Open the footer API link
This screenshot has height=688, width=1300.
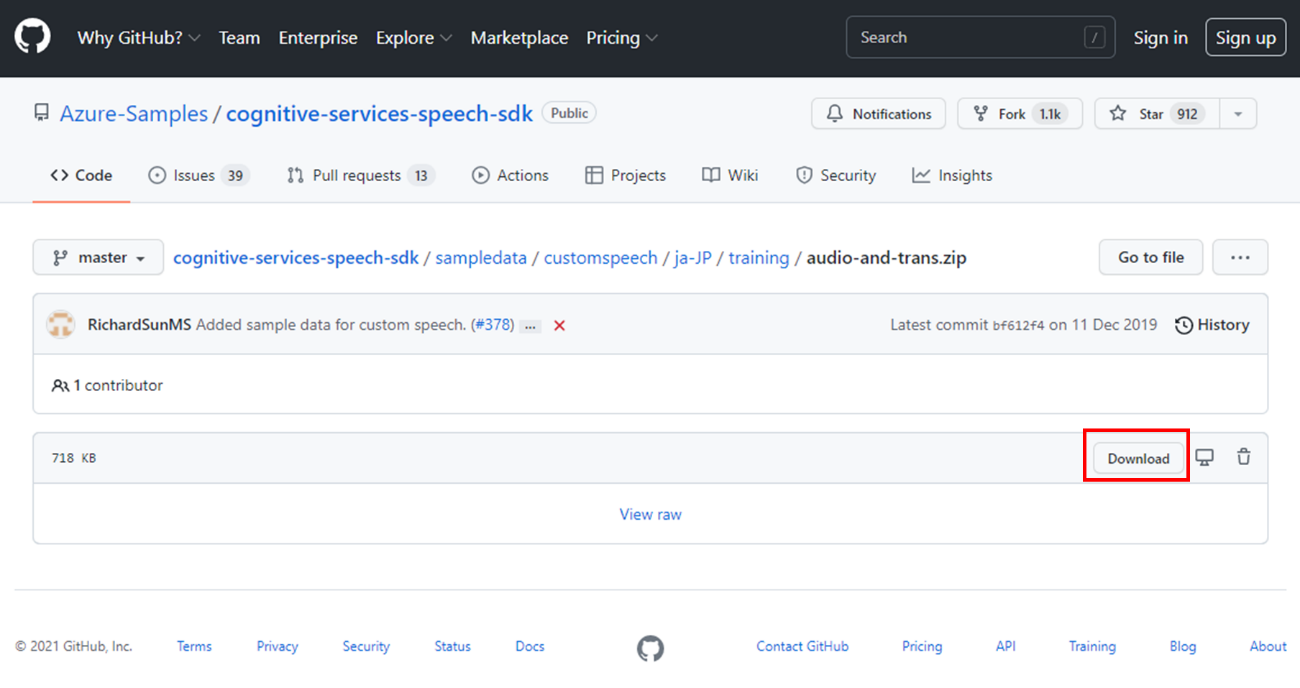pyautogui.click(x=1006, y=646)
